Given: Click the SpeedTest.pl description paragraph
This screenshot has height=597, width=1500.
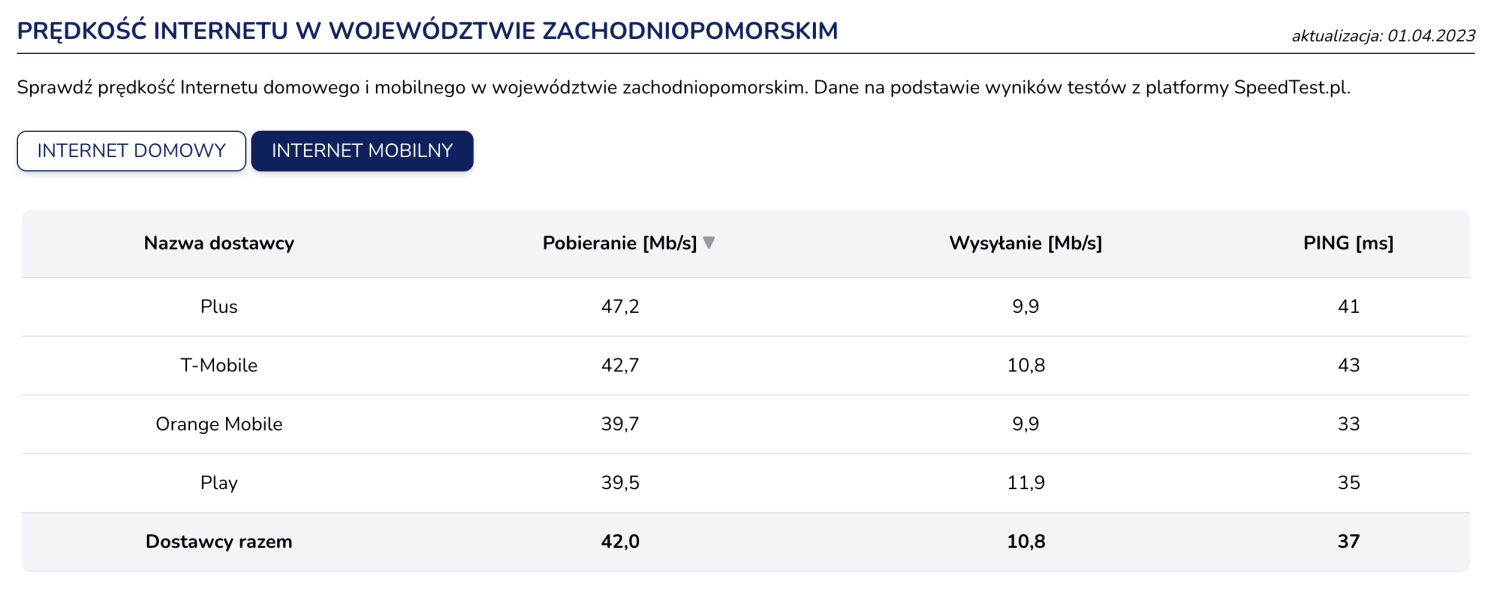Looking at the screenshot, I should click(683, 88).
